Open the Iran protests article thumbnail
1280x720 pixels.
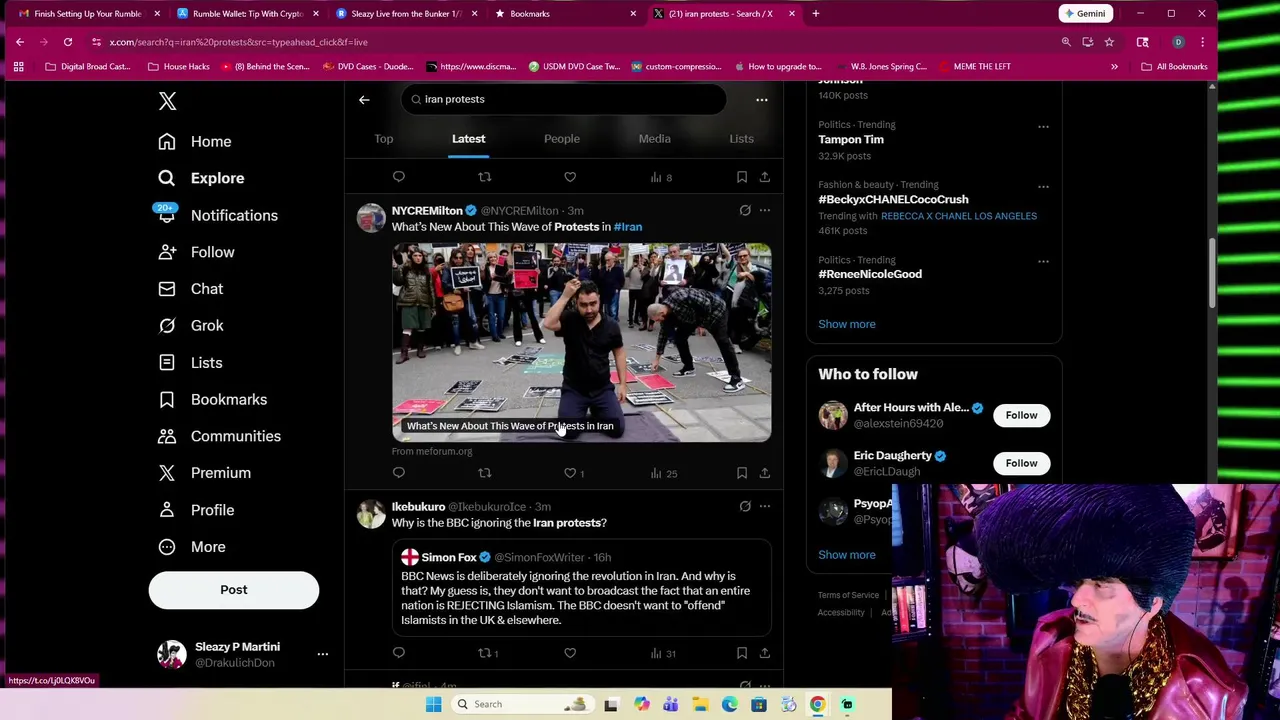point(581,342)
